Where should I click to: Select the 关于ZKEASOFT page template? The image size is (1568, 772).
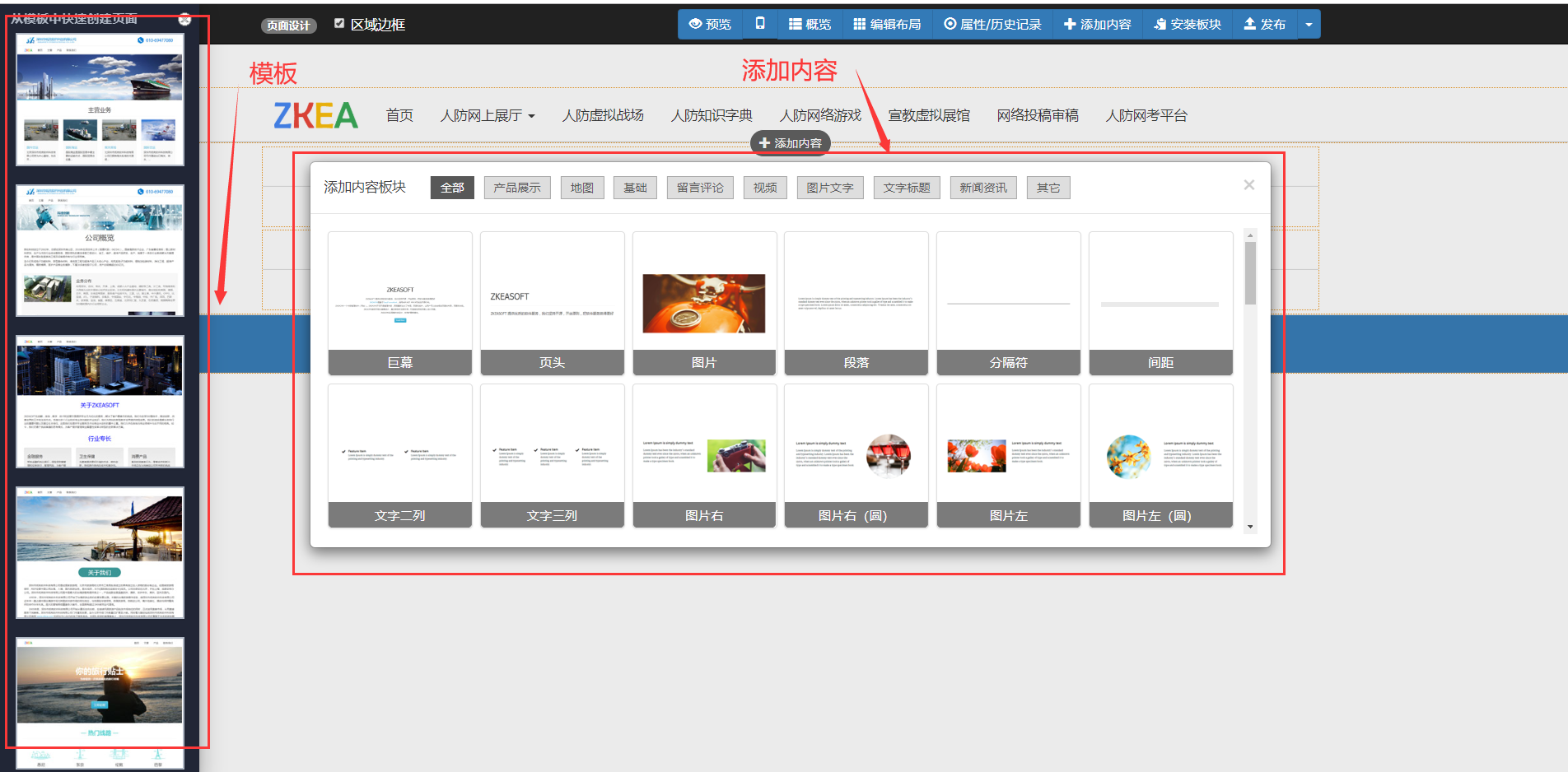100,402
